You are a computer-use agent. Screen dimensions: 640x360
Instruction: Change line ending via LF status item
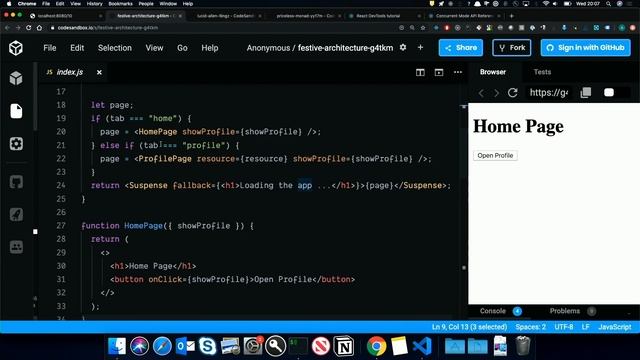585,327
